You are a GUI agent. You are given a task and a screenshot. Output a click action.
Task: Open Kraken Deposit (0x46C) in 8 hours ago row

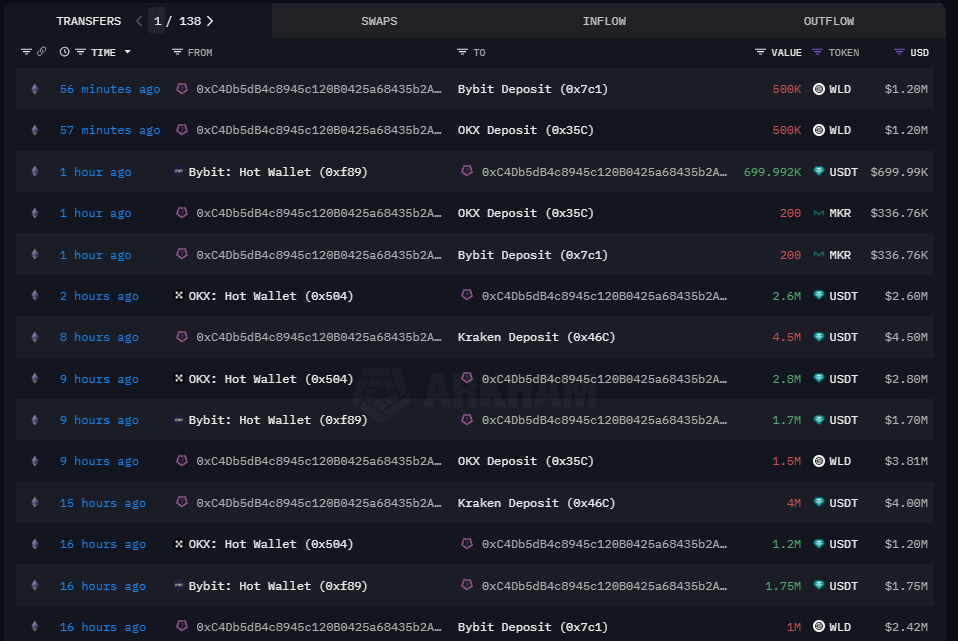(x=536, y=337)
